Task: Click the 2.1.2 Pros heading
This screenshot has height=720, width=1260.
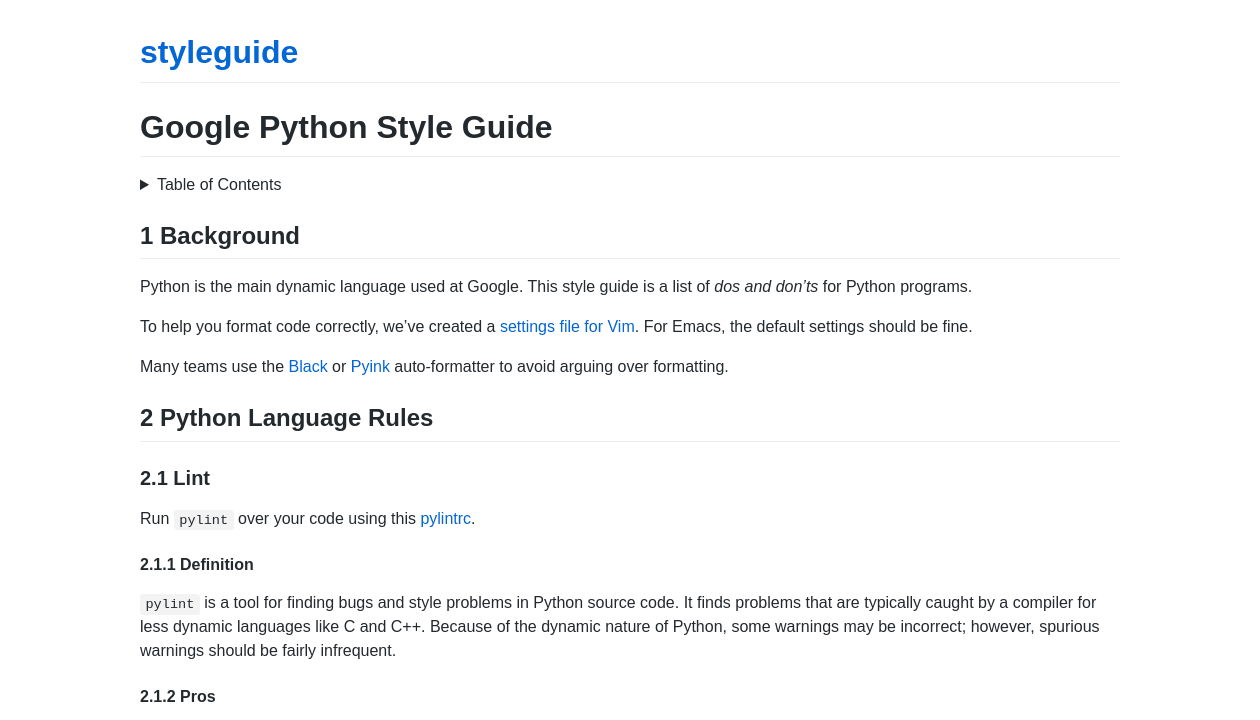Action: coord(178,697)
